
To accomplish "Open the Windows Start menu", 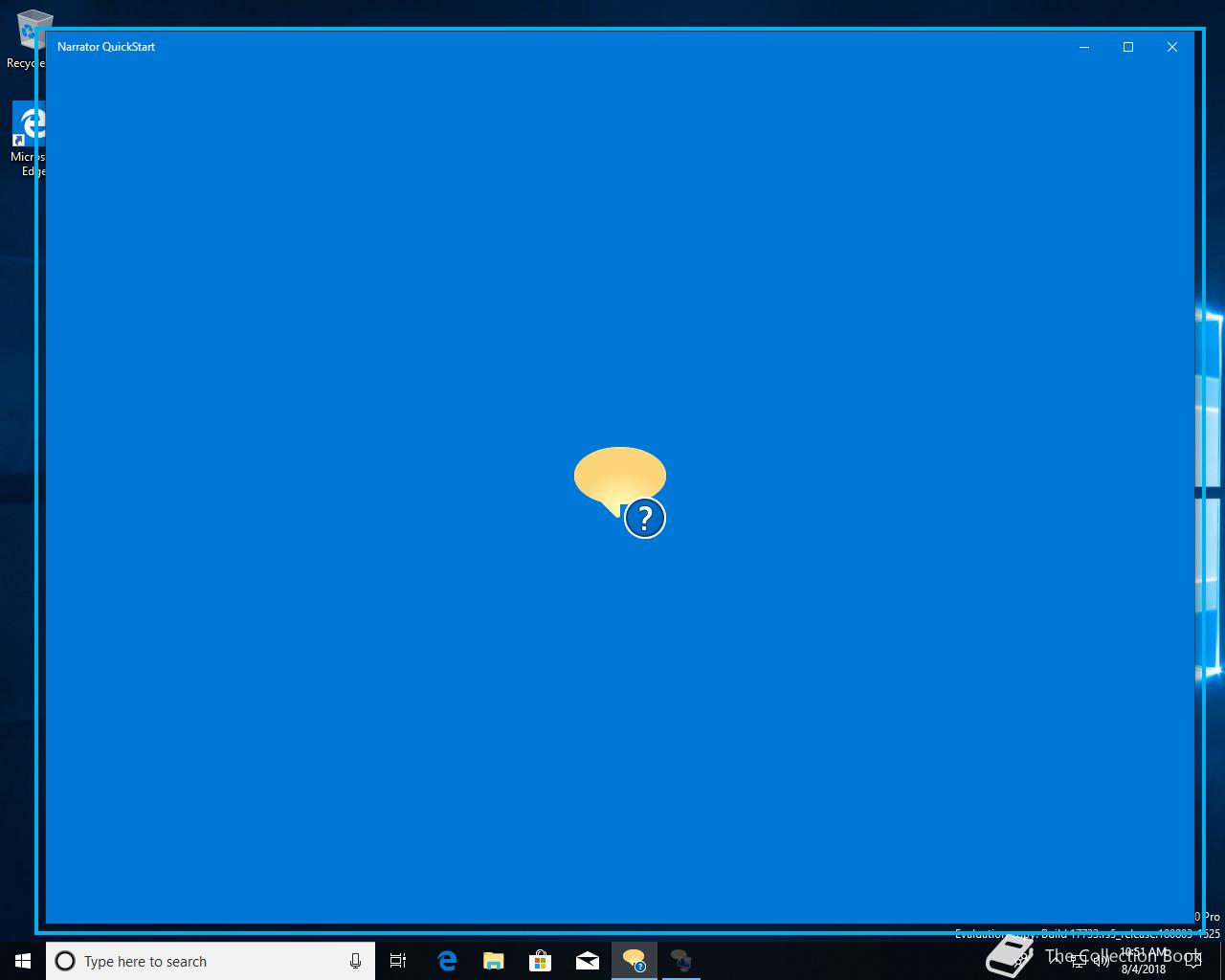I will [x=23, y=961].
